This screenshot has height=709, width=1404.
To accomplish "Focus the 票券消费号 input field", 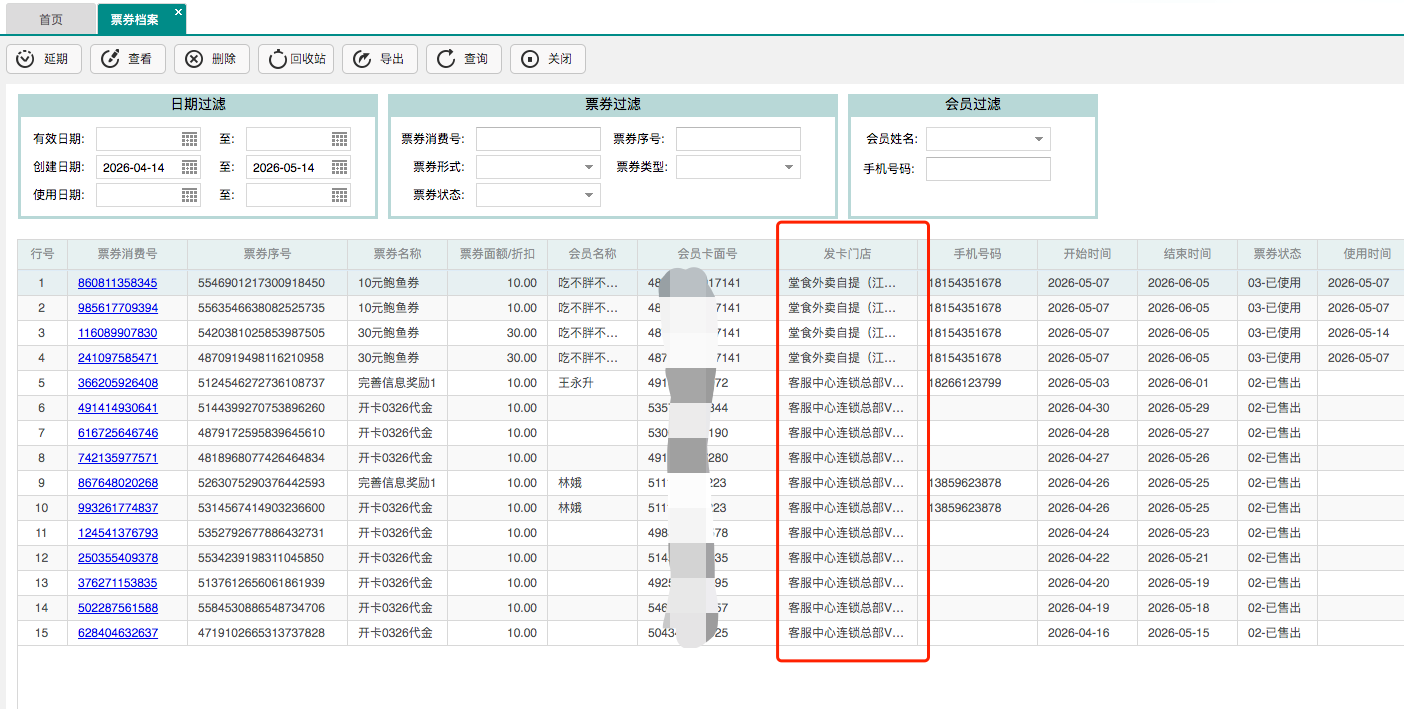I will click(538, 139).
